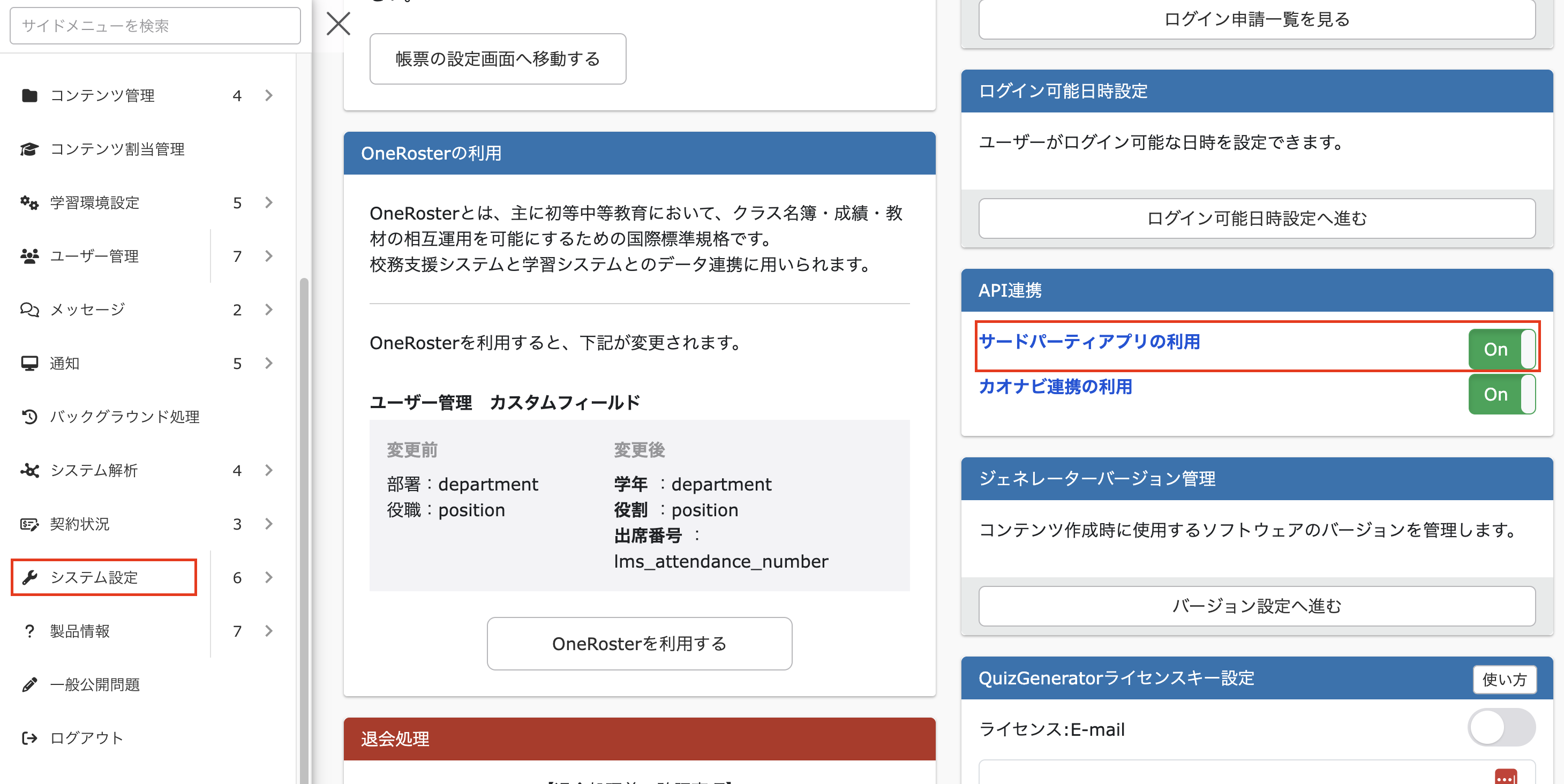The height and width of the screenshot is (784, 1564).
Task: Focus the サイドメニューを検索 search field
Action: (x=155, y=26)
